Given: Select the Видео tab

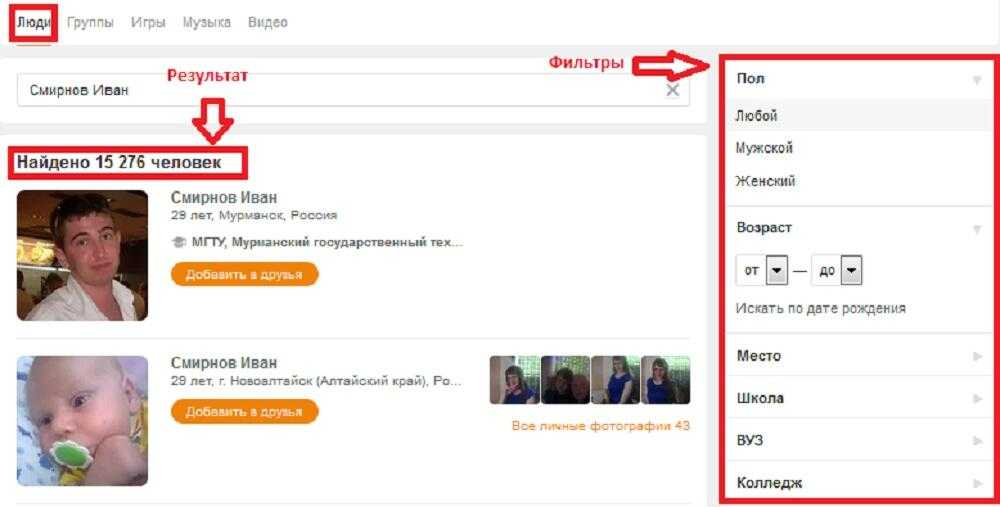Looking at the screenshot, I should (268, 22).
